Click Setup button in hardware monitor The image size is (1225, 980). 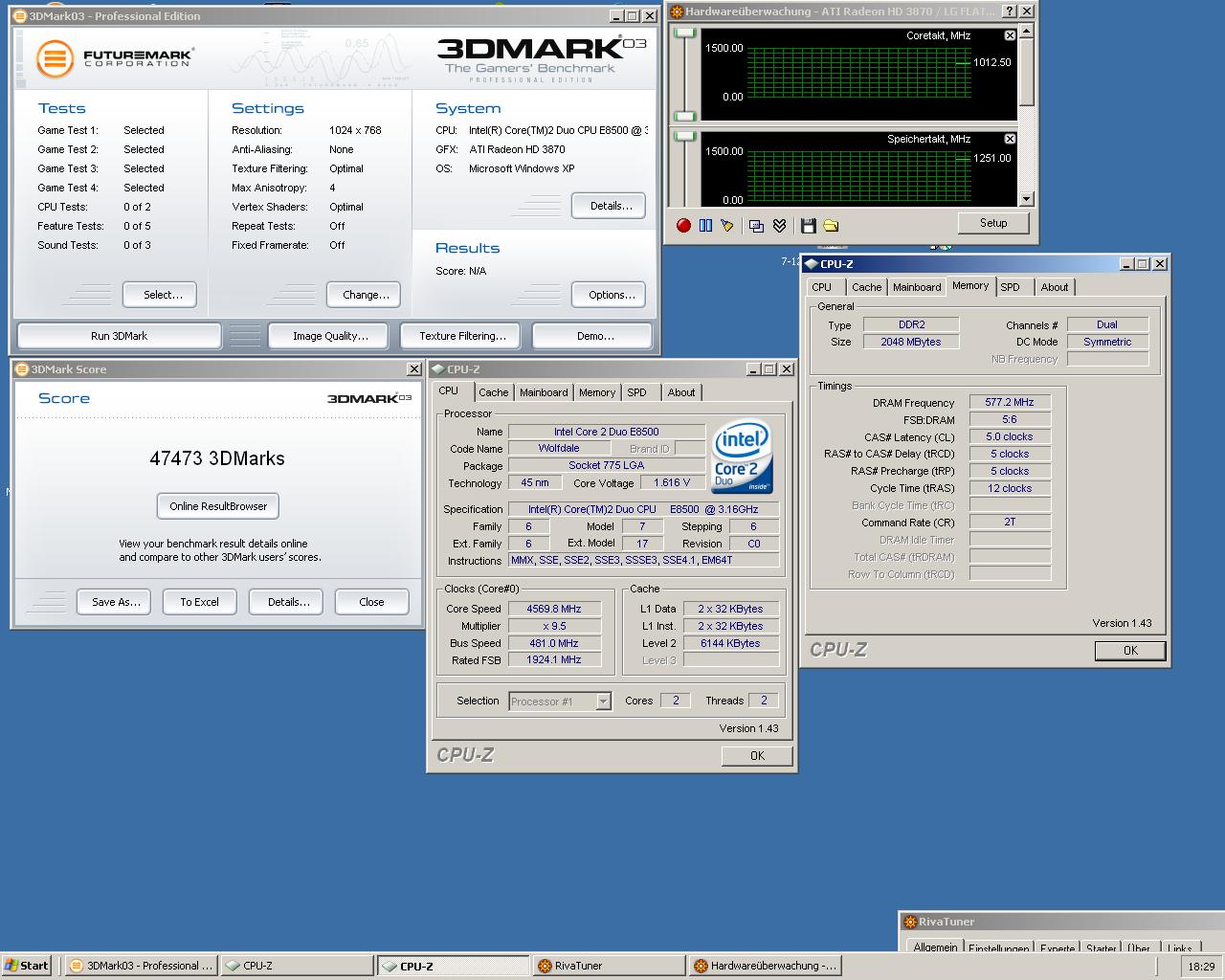(x=993, y=223)
